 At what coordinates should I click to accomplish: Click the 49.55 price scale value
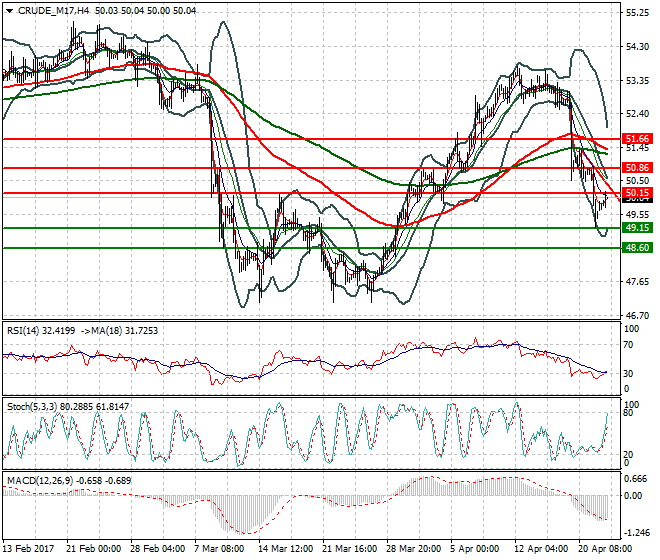coord(637,214)
